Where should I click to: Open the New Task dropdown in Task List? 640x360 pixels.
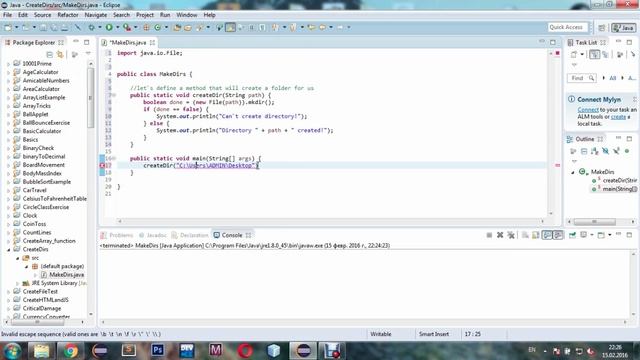(x=582, y=54)
